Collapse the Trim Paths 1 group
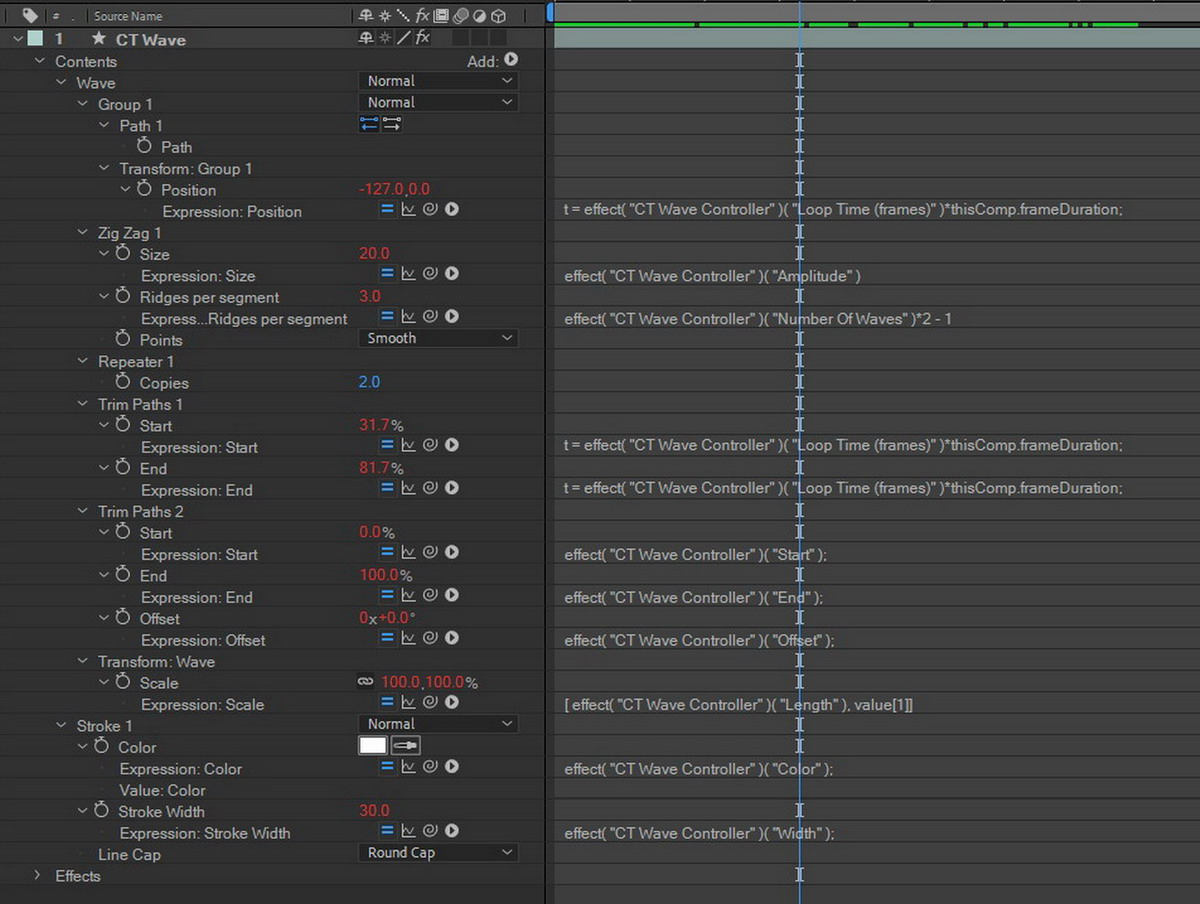Screen dimensions: 1200x904 click(83, 404)
